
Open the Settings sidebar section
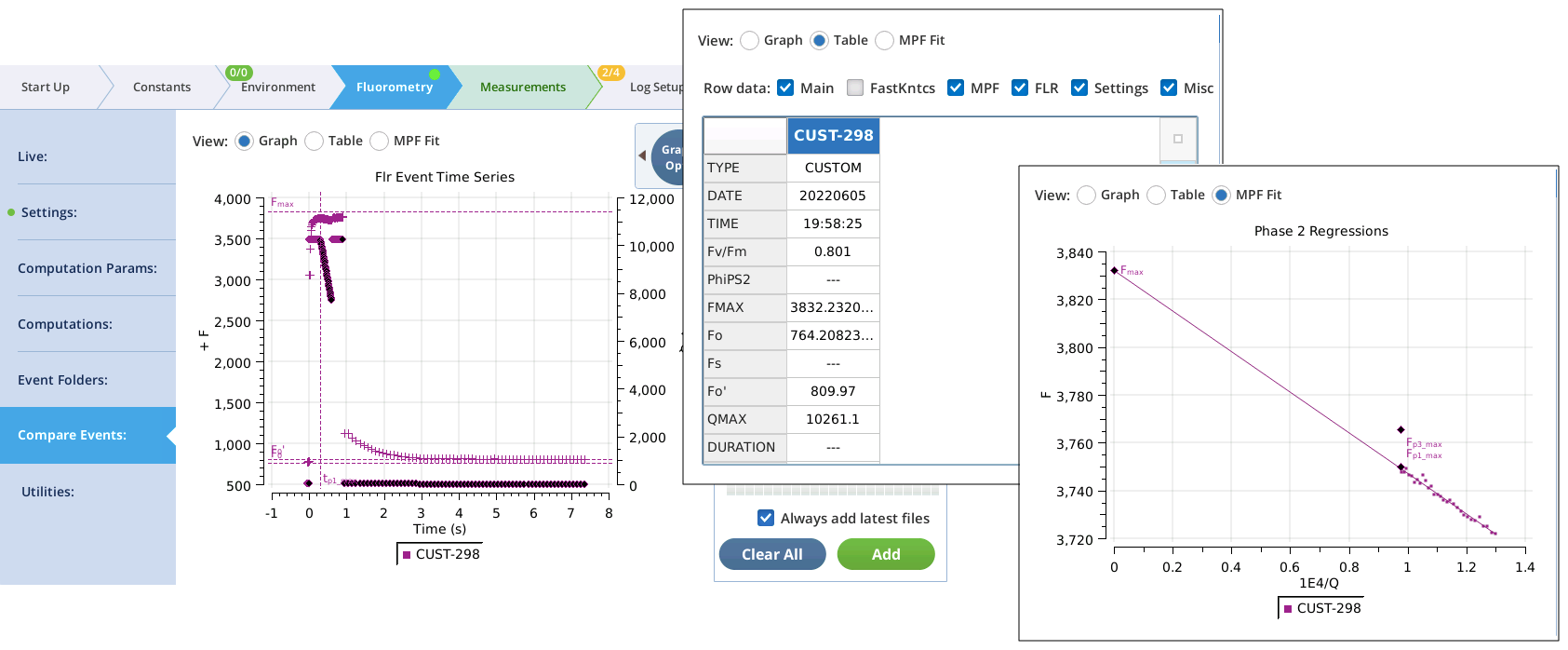point(87,212)
